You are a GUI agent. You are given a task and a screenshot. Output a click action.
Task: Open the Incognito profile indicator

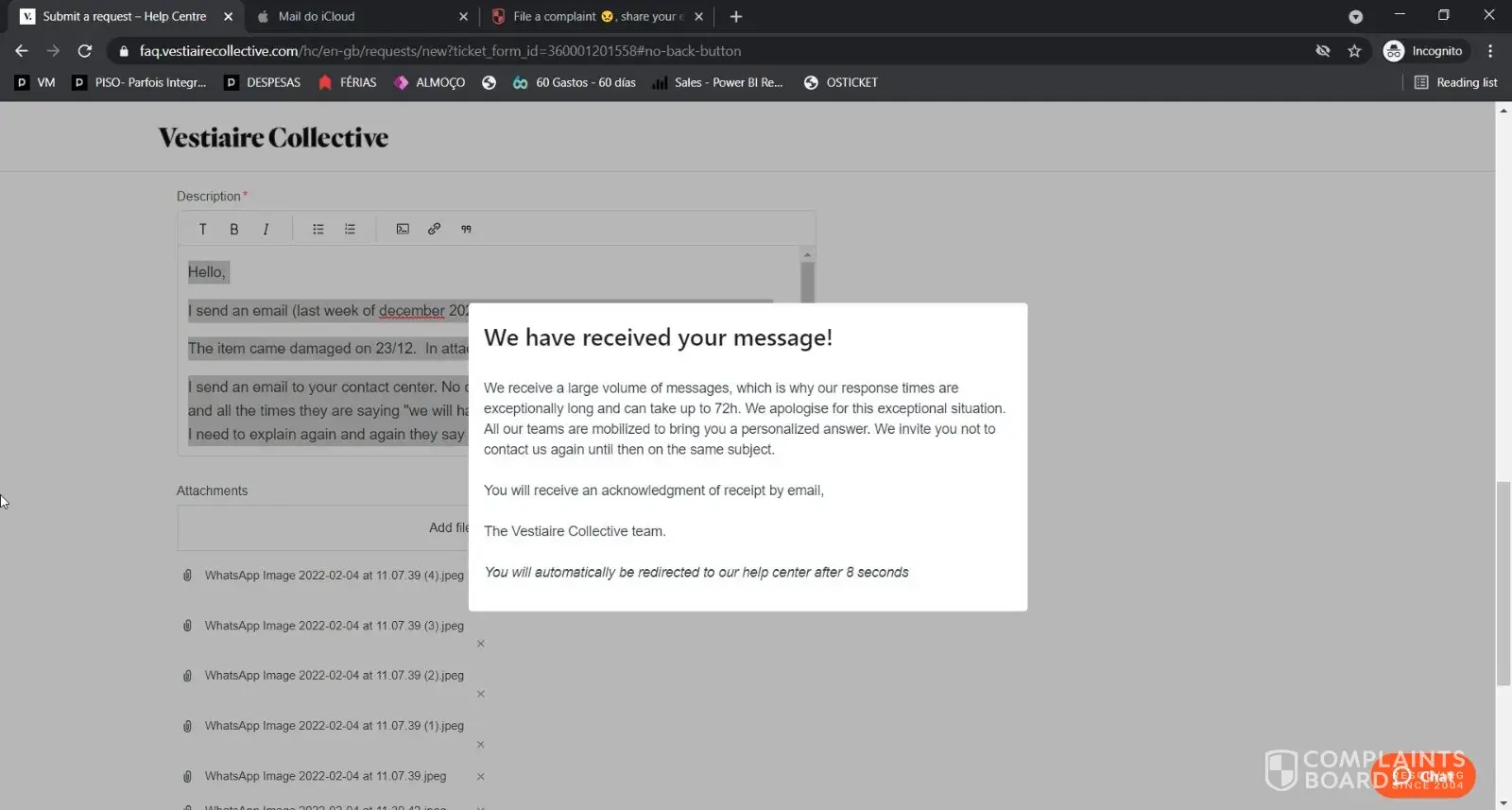pos(1422,51)
